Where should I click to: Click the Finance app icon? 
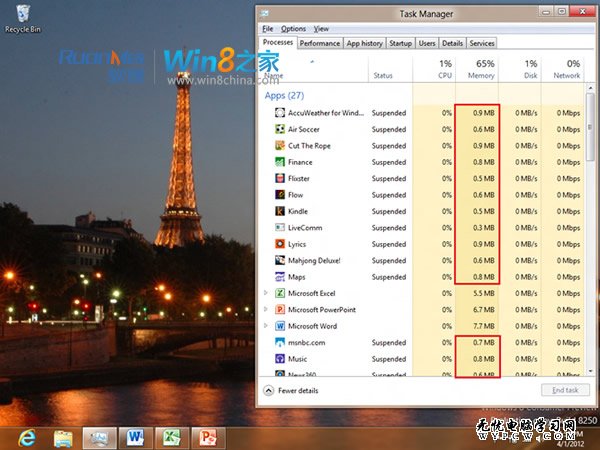coord(280,162)
